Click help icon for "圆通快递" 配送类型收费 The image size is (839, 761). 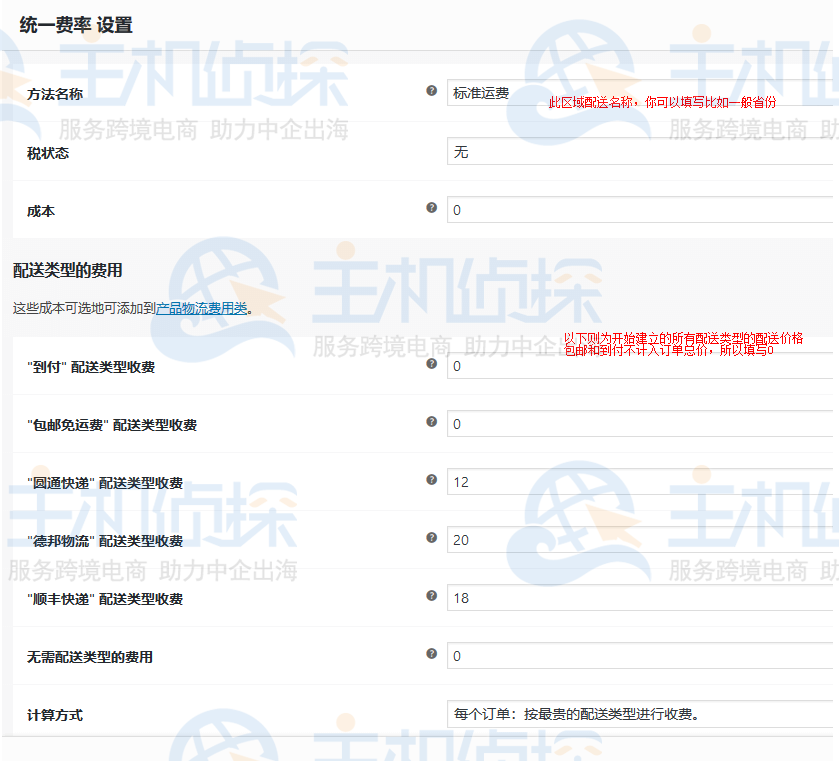click(x=432, y=480)
